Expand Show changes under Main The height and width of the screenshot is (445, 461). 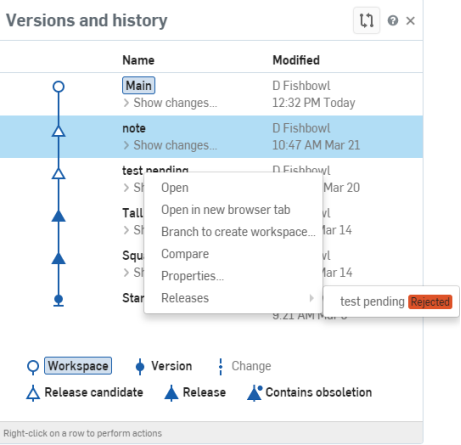pyautogui.click(x=170, y=103)
